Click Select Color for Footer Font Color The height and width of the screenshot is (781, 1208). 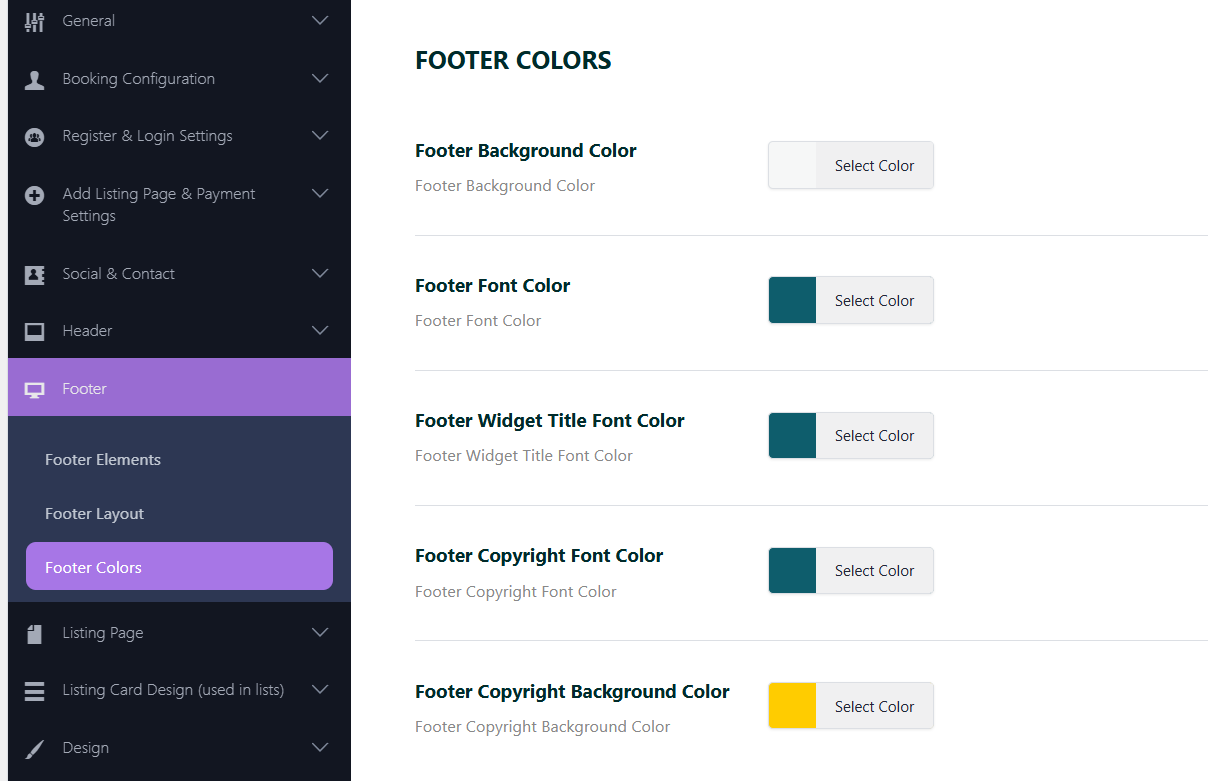[874, 301]
